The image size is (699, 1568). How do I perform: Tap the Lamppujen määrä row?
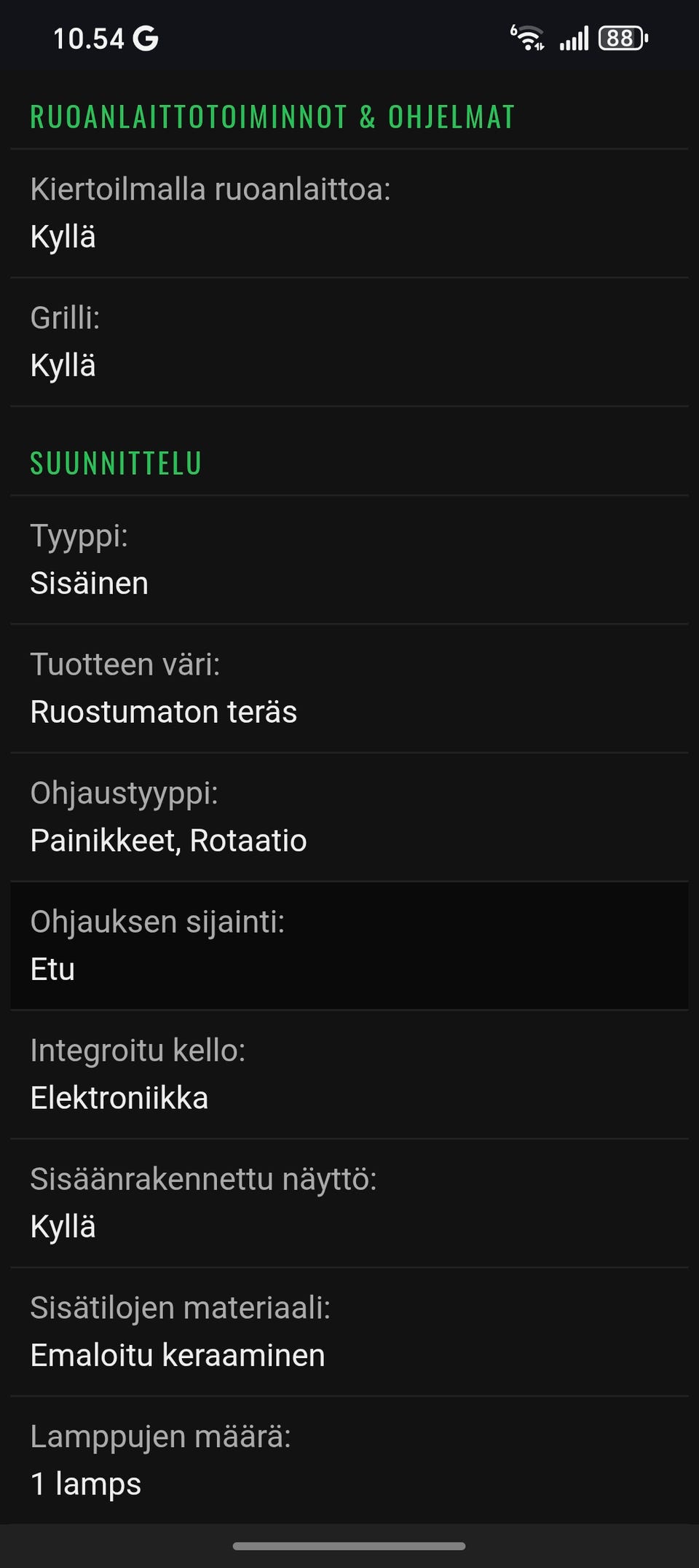pyautogui.click(x=349, y=1460)
